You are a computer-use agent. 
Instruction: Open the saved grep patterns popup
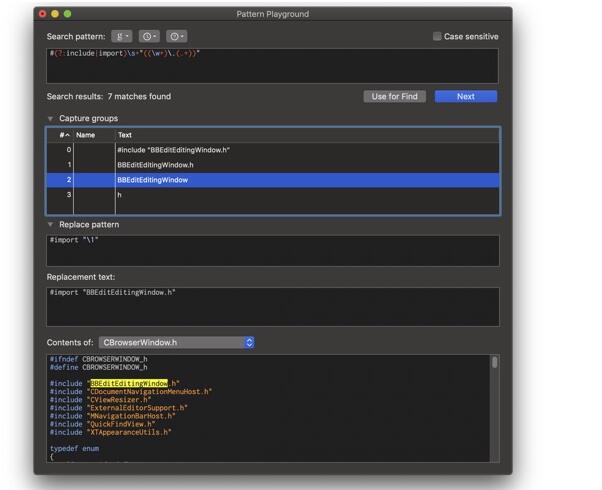122,36
